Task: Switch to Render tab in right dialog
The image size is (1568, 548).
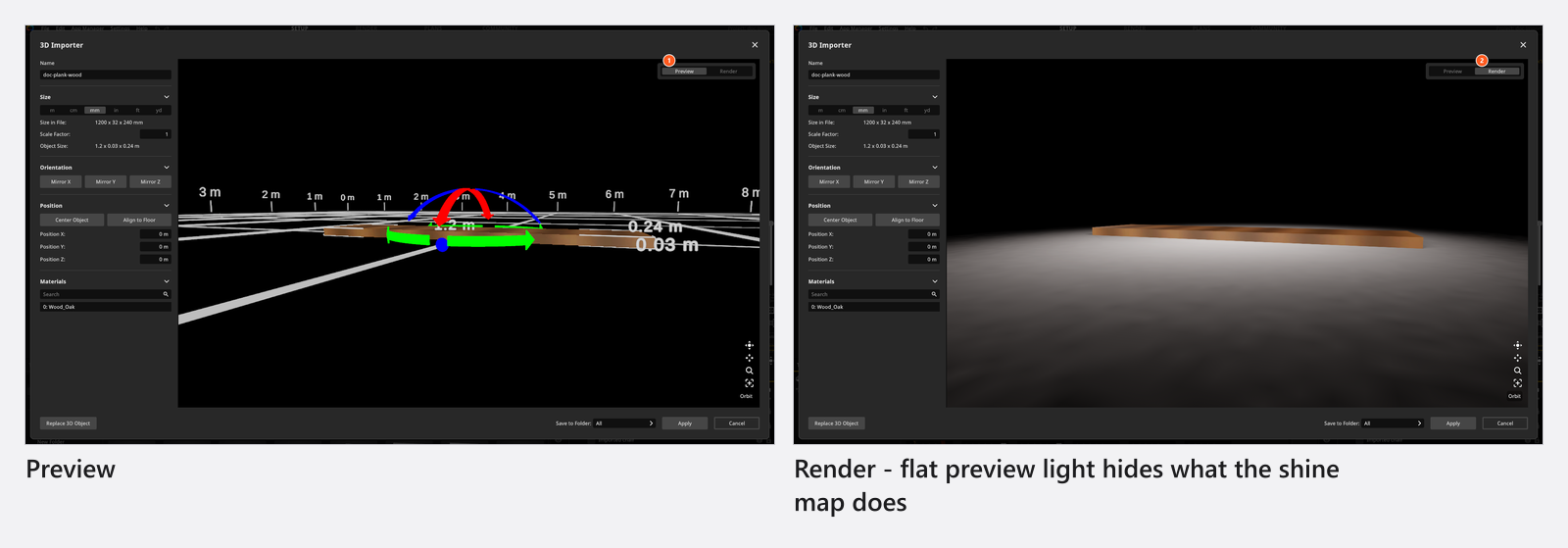Action: point(1497,72)
